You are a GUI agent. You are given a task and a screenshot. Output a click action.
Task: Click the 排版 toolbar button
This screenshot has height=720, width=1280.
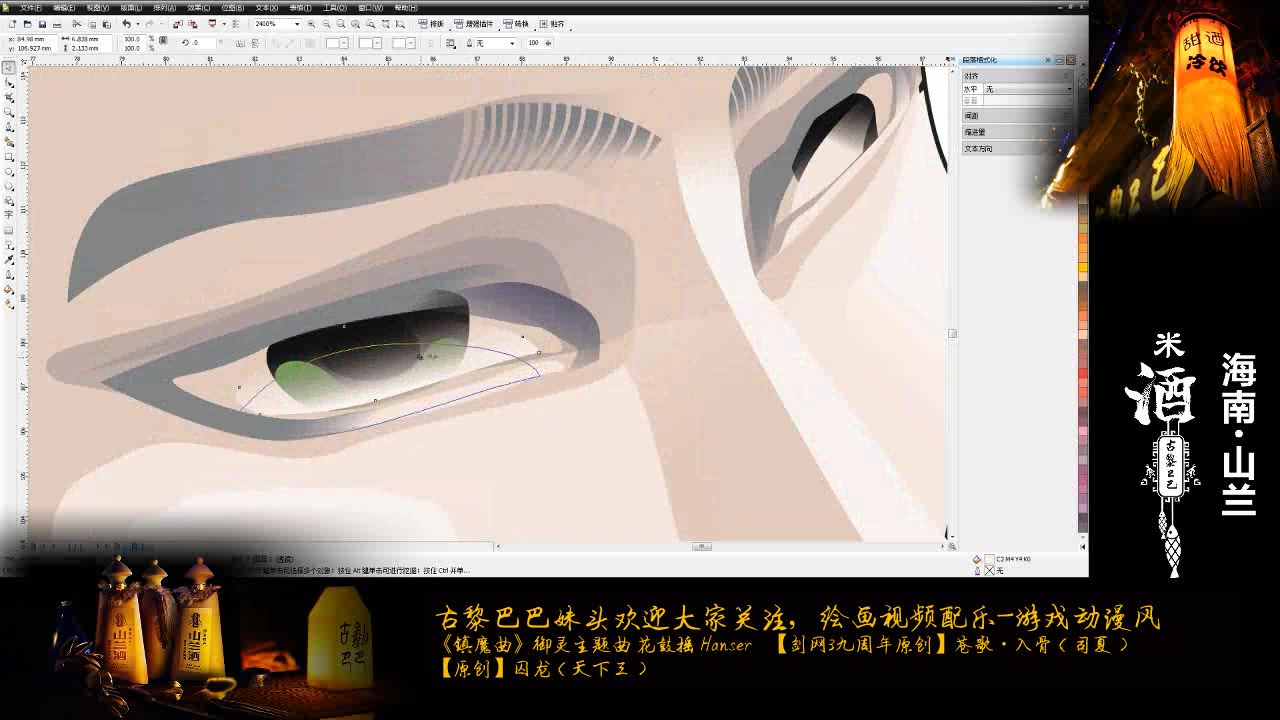click(431, 24)
